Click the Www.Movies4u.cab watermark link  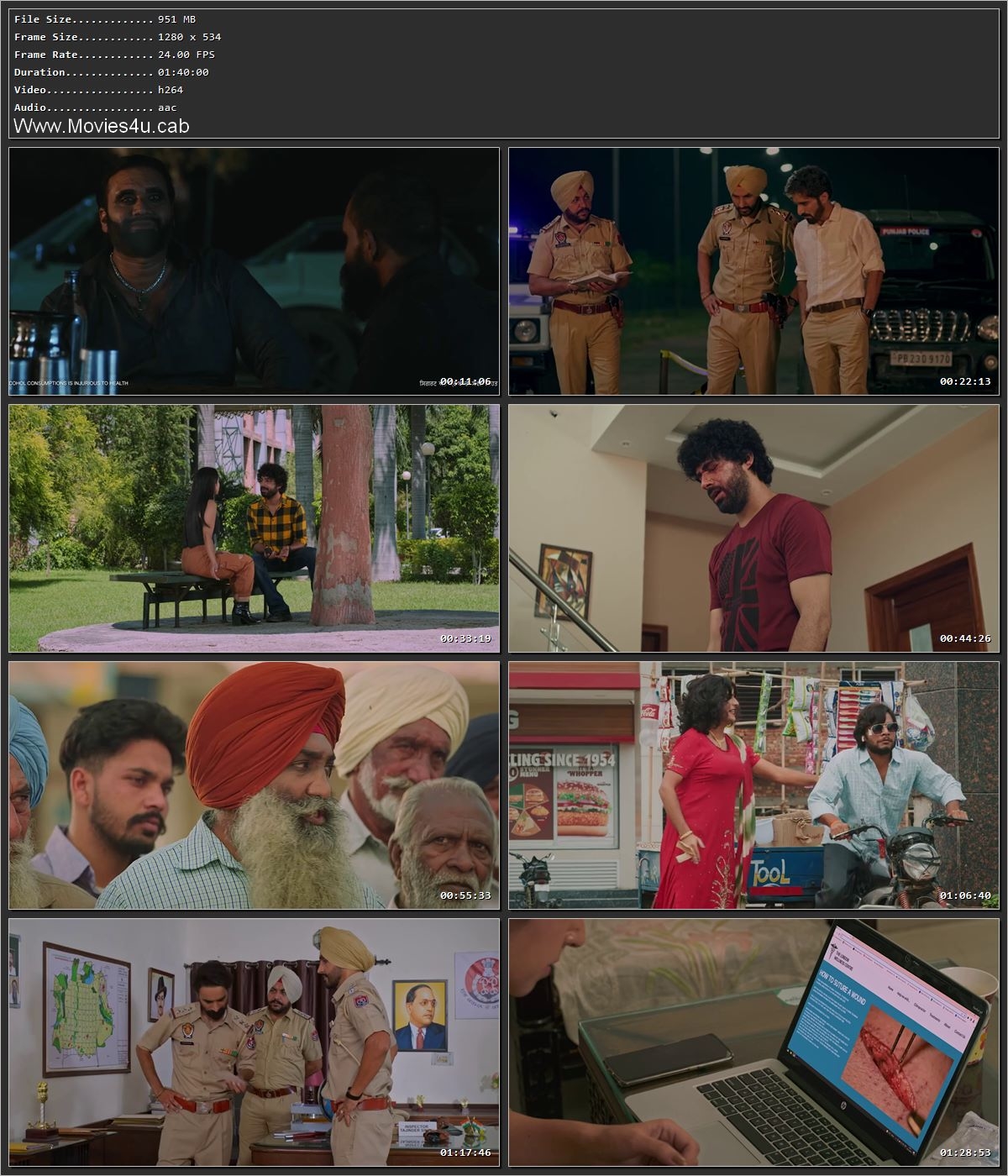tap(101, 126)
